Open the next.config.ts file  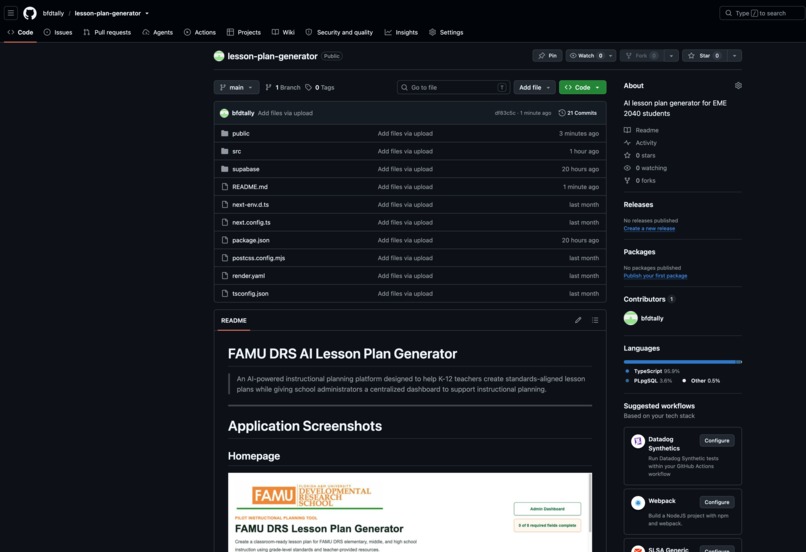tap(251, 223)
